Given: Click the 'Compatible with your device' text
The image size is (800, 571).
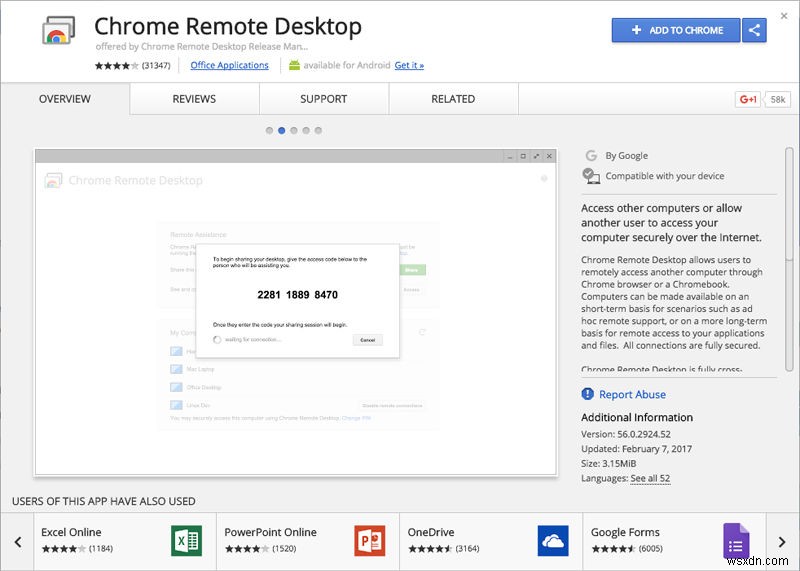Looking at the screenshot, I should [665, 176].
